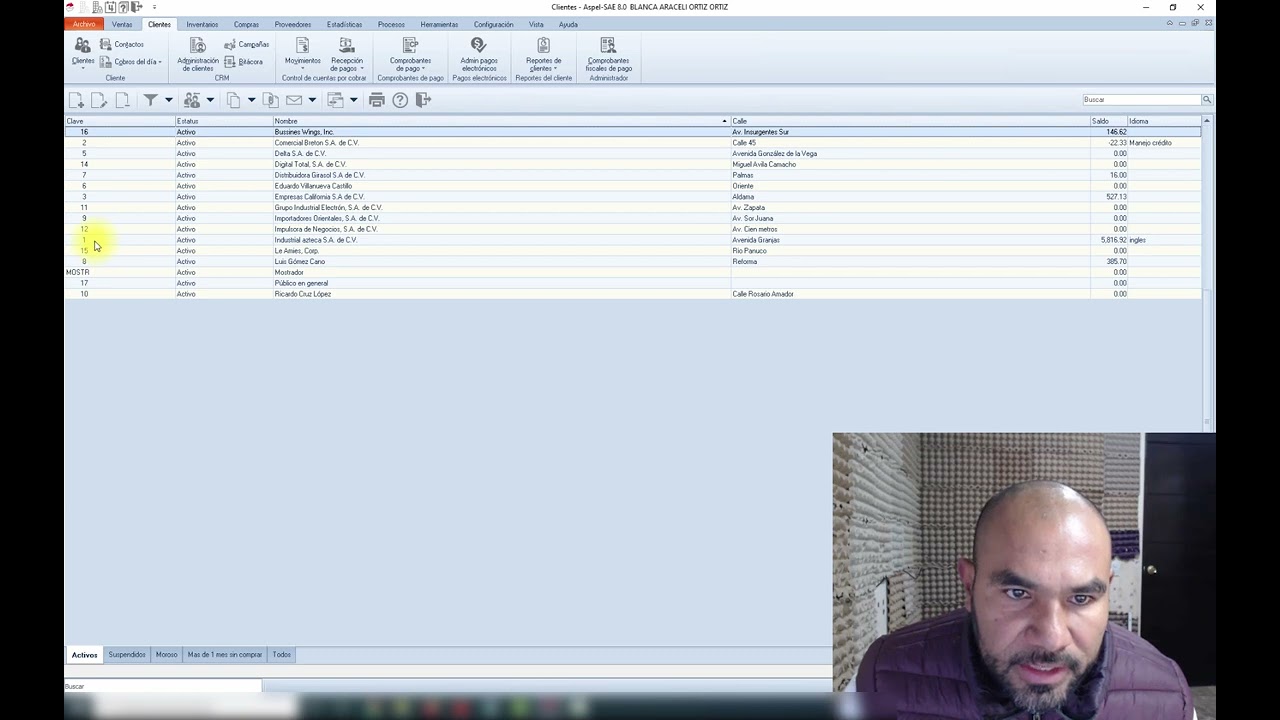The height and width of the screenshot is (720, 1280).
Task: Open Comprobantes de pago
Action: tap(410, 52)
